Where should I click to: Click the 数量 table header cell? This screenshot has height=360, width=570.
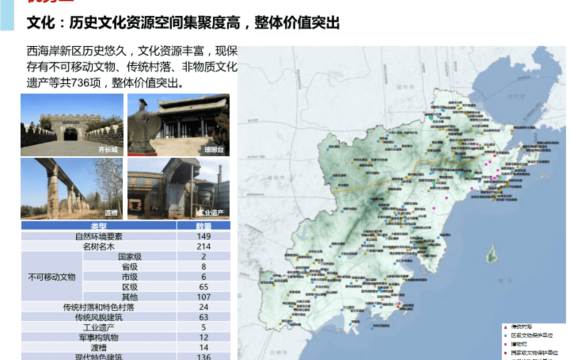(204, 225)
